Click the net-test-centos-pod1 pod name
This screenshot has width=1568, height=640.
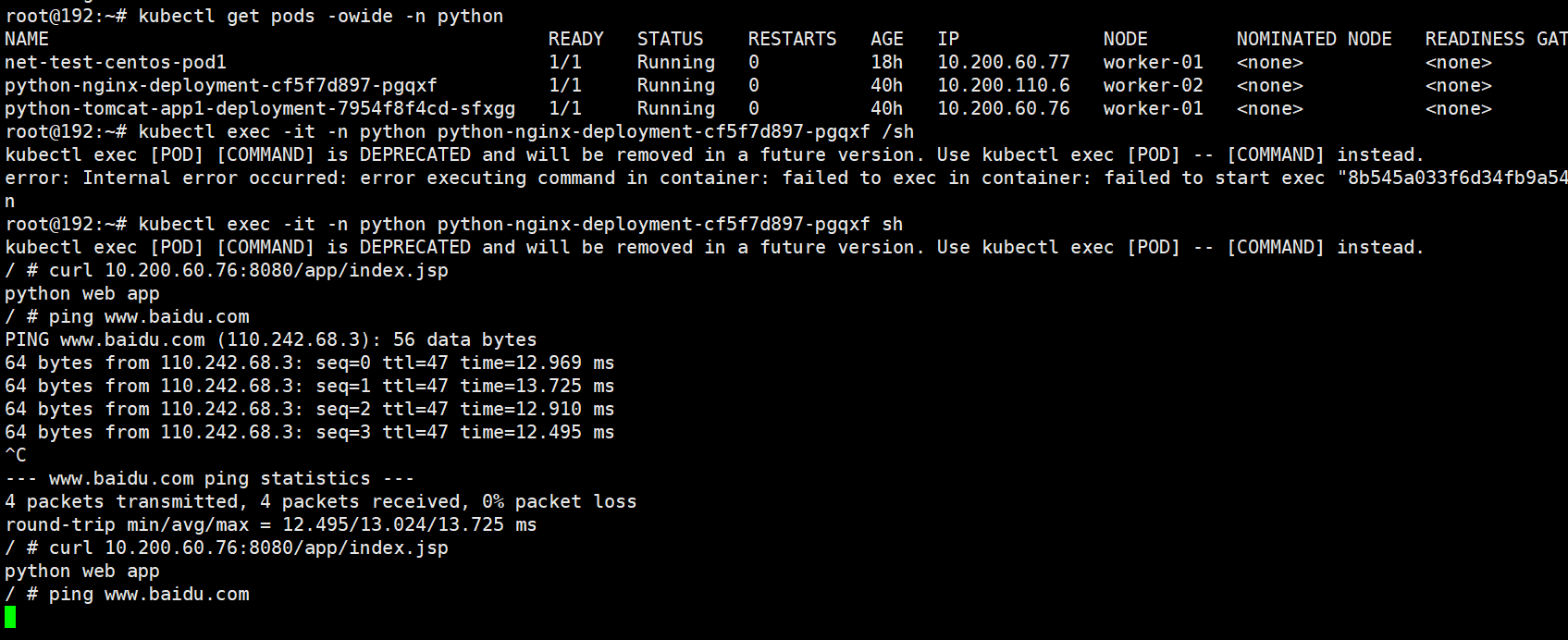(x=116, y=62)
